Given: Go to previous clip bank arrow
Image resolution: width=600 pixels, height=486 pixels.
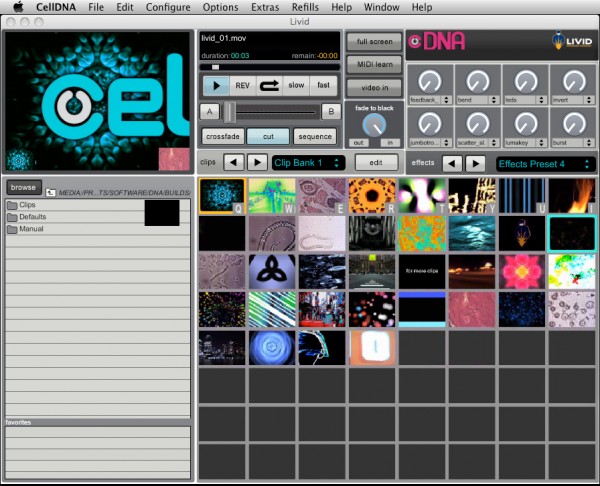Looking at the screenshot, I should (x=234, y=163).
